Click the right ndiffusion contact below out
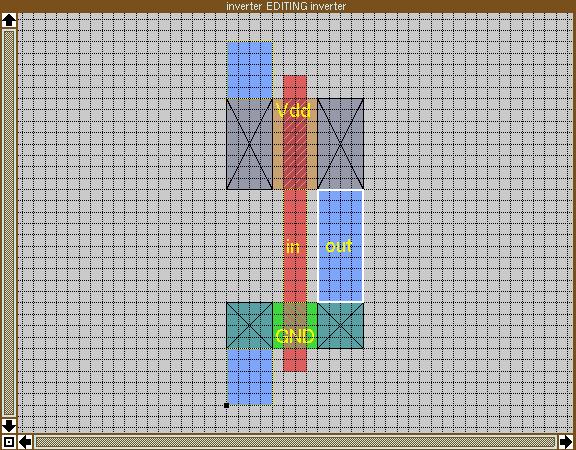This screenshot has width=576, height=450. click(x=341, y=325)
